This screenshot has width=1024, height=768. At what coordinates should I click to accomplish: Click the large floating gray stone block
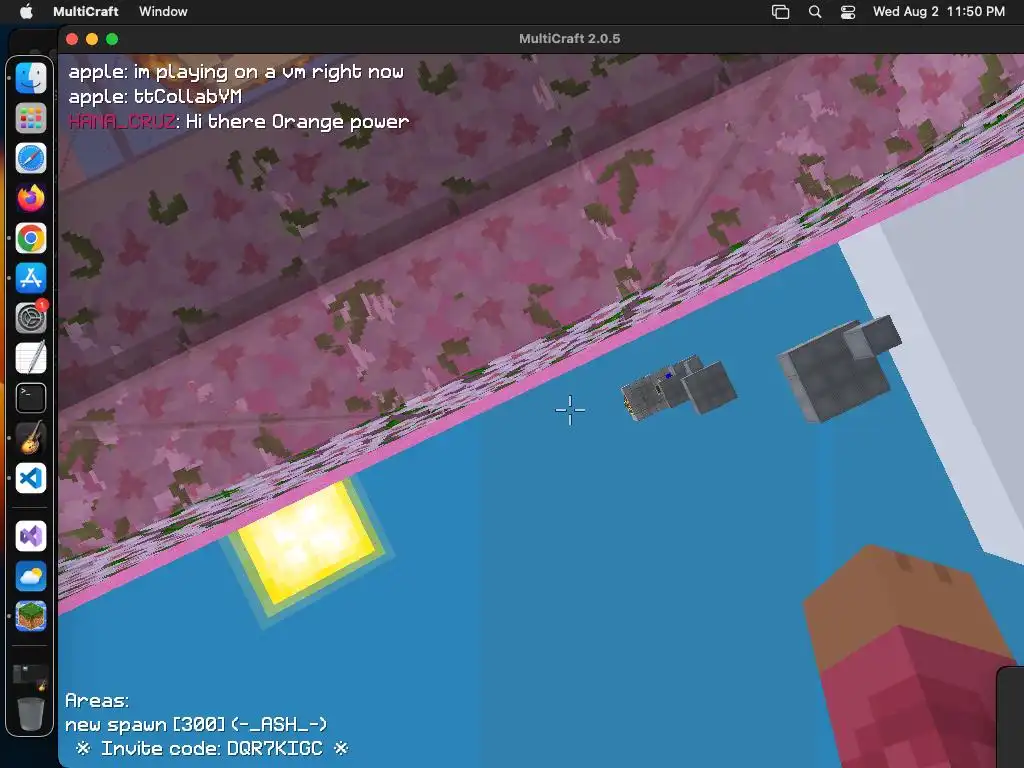pyautogui.click(x=839, y=370)
